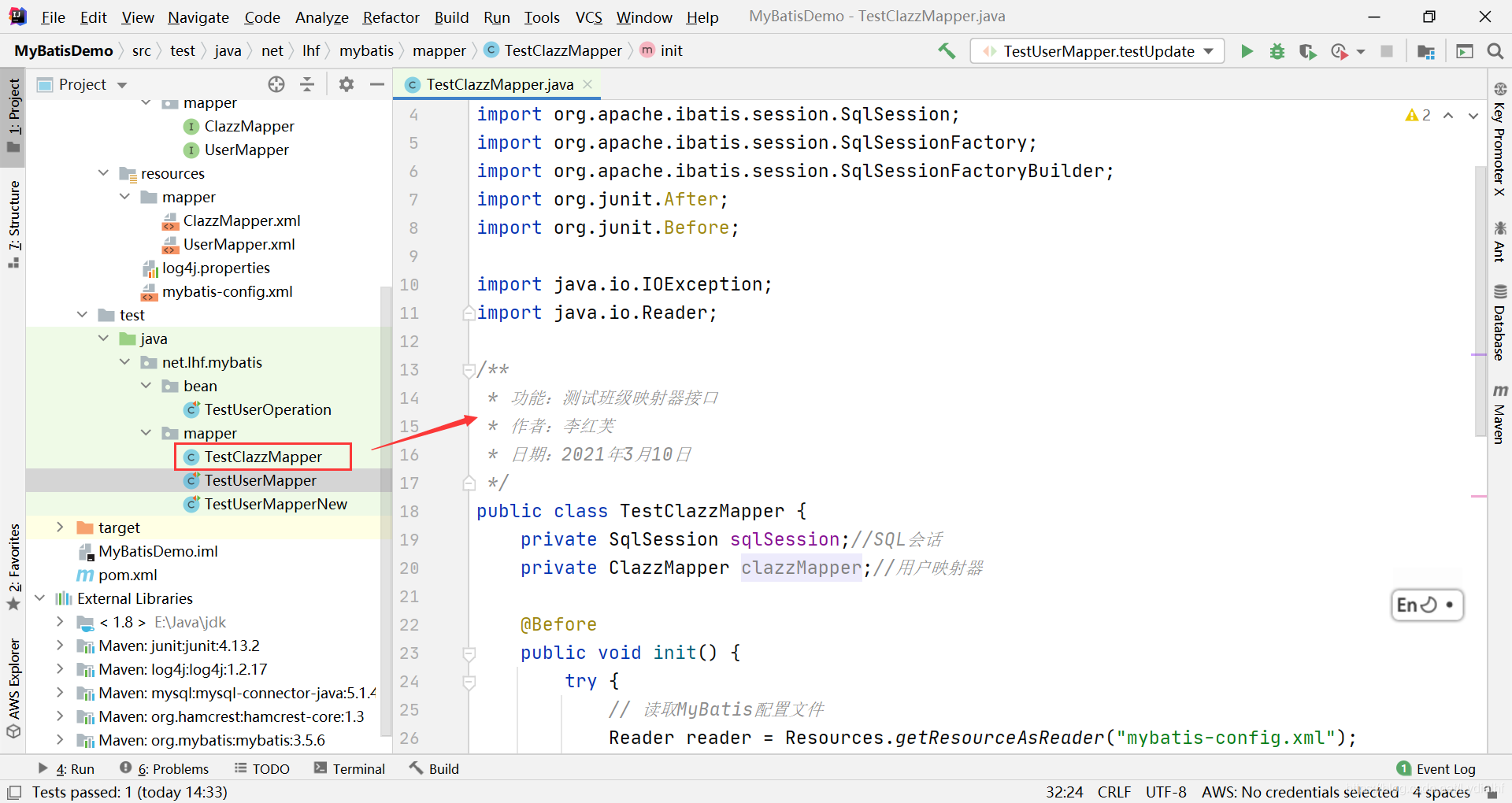Open the 6: Problems tool window
Viewport: 1512px width, 803px height.
point(164,769)
